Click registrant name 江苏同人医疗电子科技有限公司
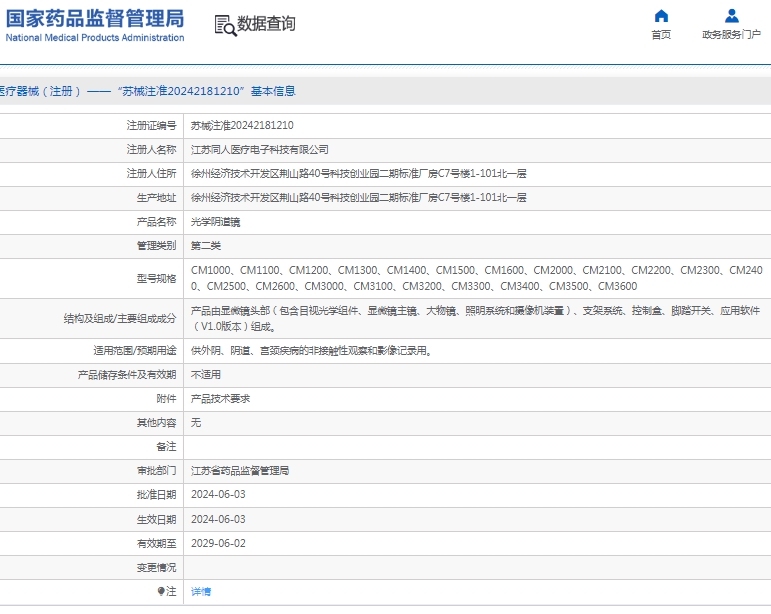 click(260, 150)
